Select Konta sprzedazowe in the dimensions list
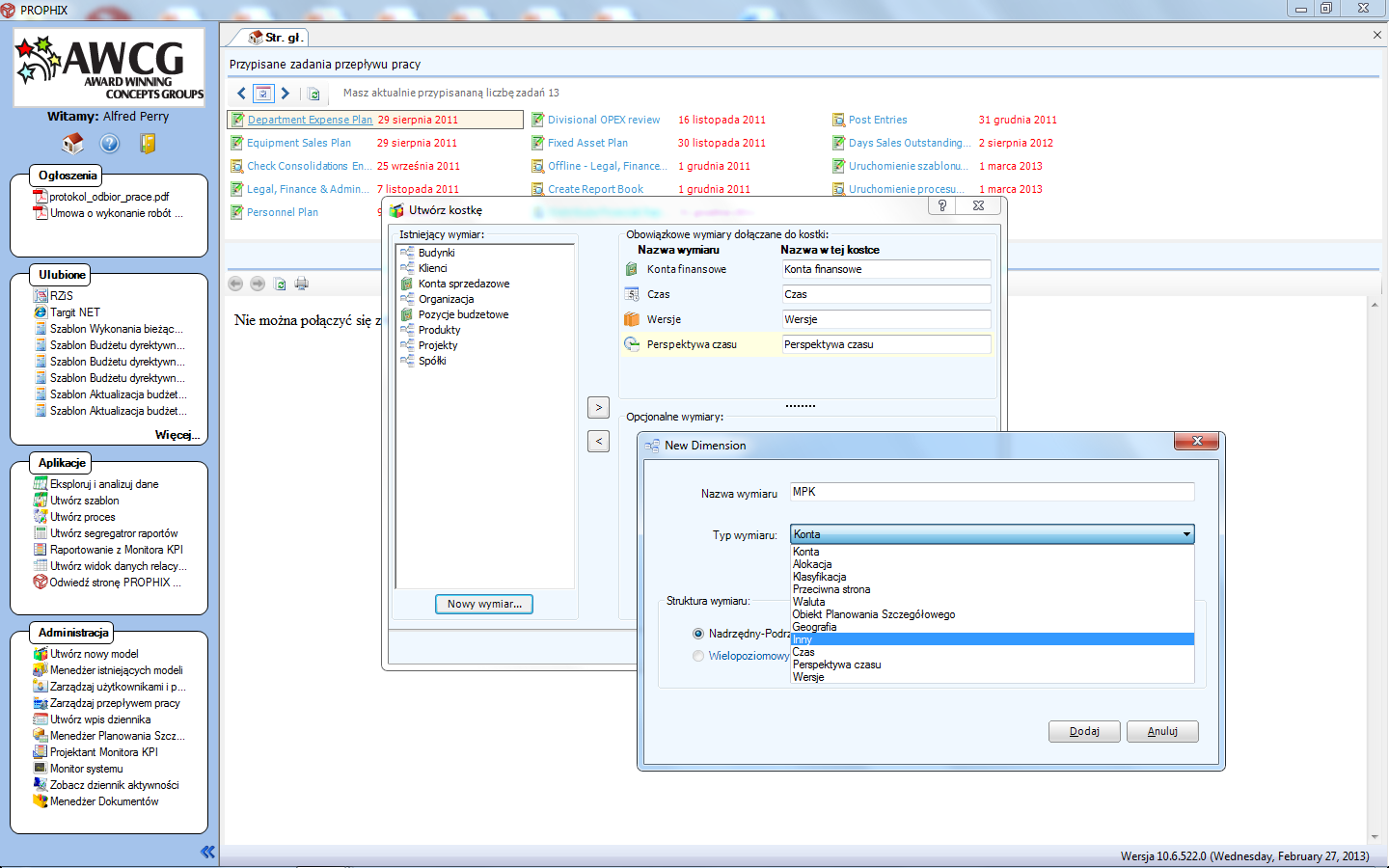The image size is (1389, 868). [x=464, y=284]
